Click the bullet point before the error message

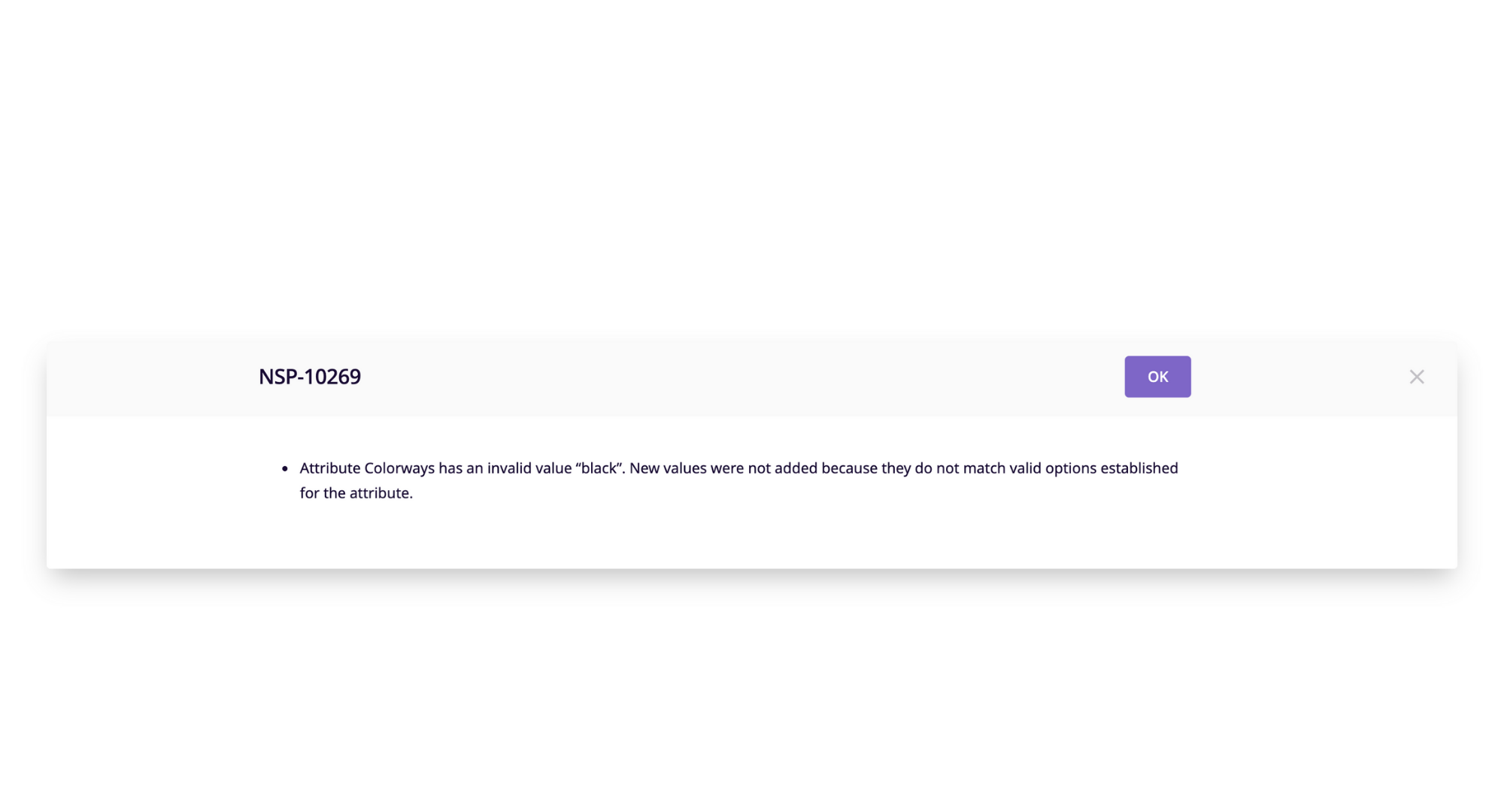pyautogui.click(x=285, y=468)
